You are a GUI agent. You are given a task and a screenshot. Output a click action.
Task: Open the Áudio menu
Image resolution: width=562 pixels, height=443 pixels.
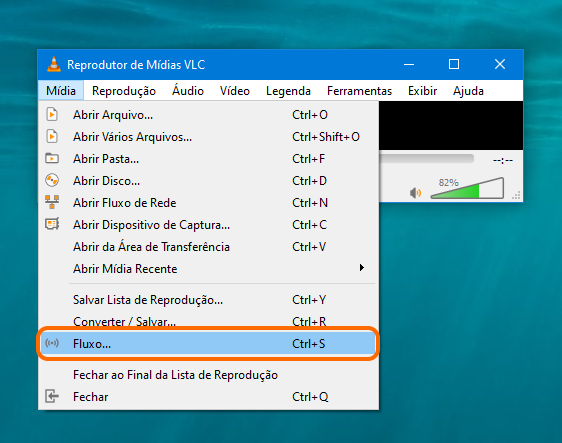[x=188, y=91]
